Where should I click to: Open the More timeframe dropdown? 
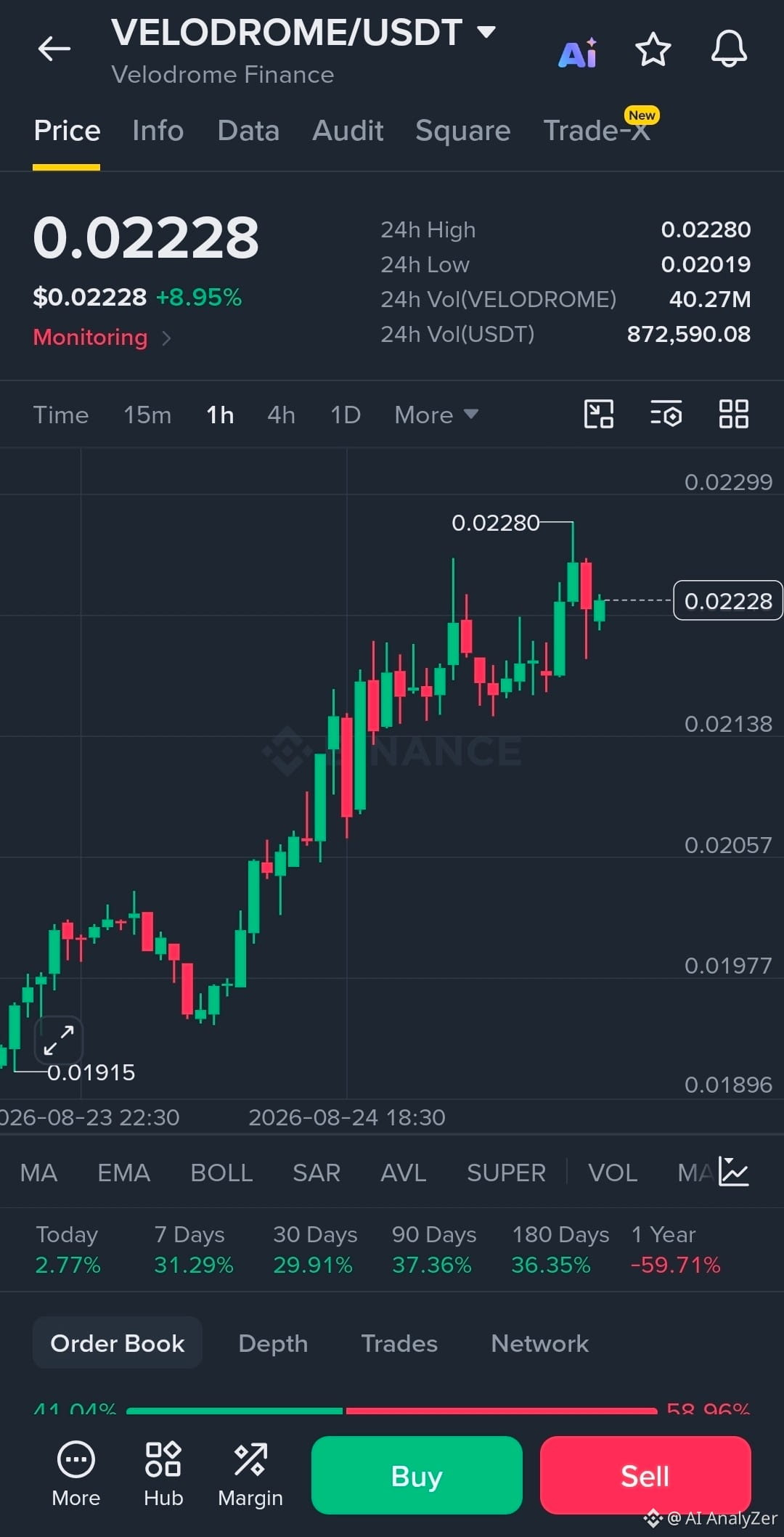click(436, 415)
